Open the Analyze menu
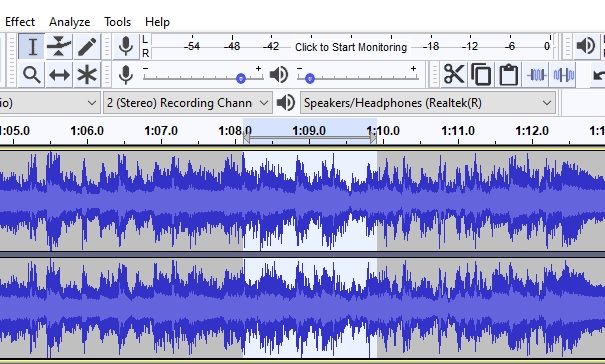 coord(69,22)
